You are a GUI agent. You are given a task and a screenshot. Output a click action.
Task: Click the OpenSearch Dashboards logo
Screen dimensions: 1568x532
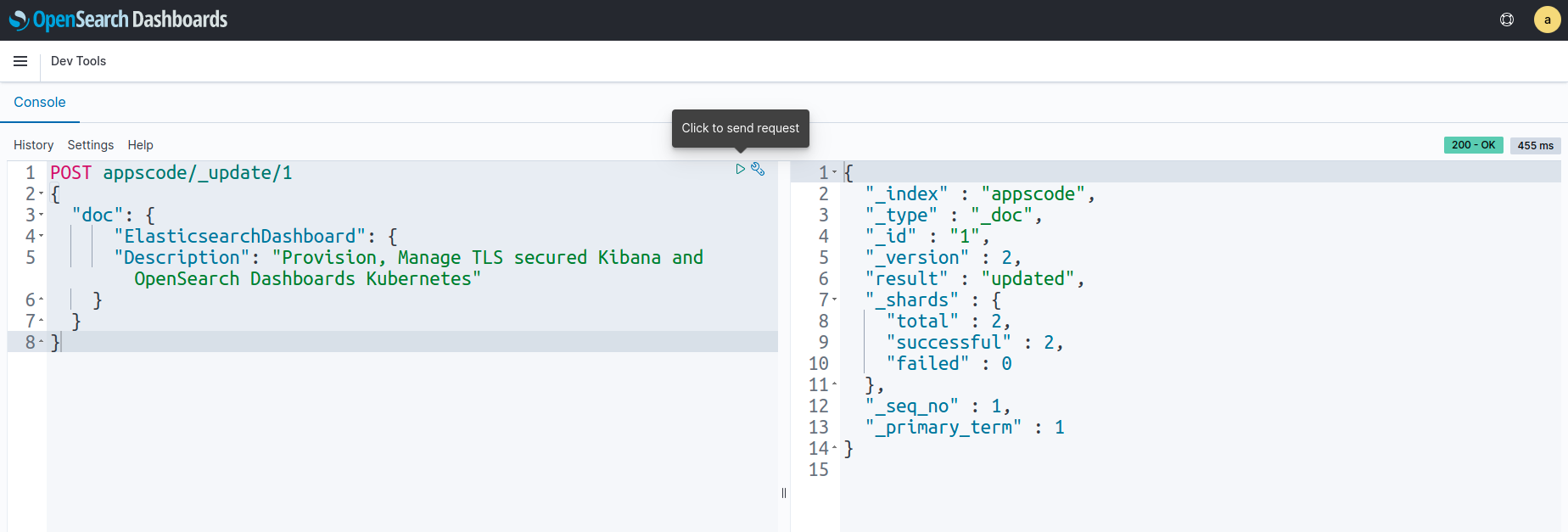[118, 20]
